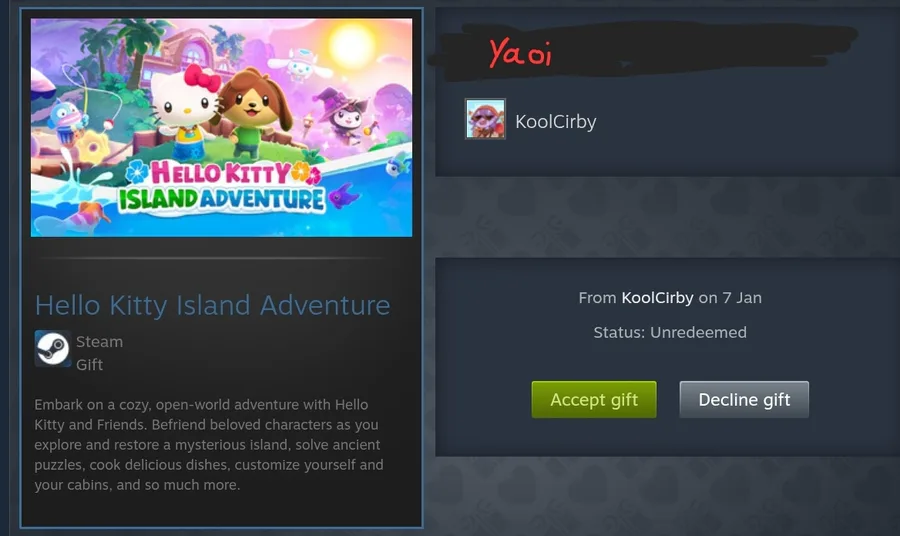Click the Decline gift button
Screen dimensions: 900x536
(744, 399)
